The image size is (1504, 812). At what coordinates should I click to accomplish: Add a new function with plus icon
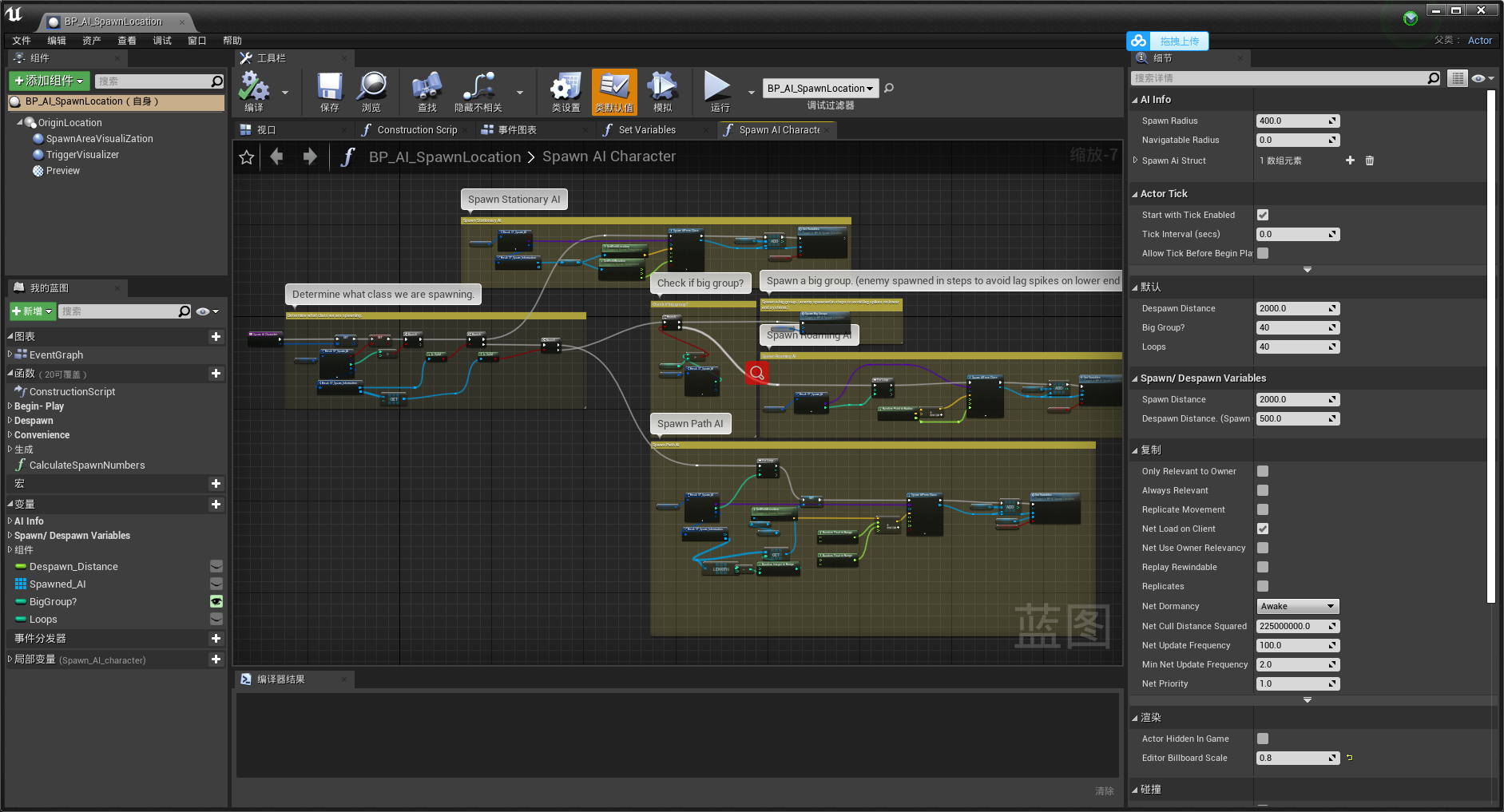(216, 374)
